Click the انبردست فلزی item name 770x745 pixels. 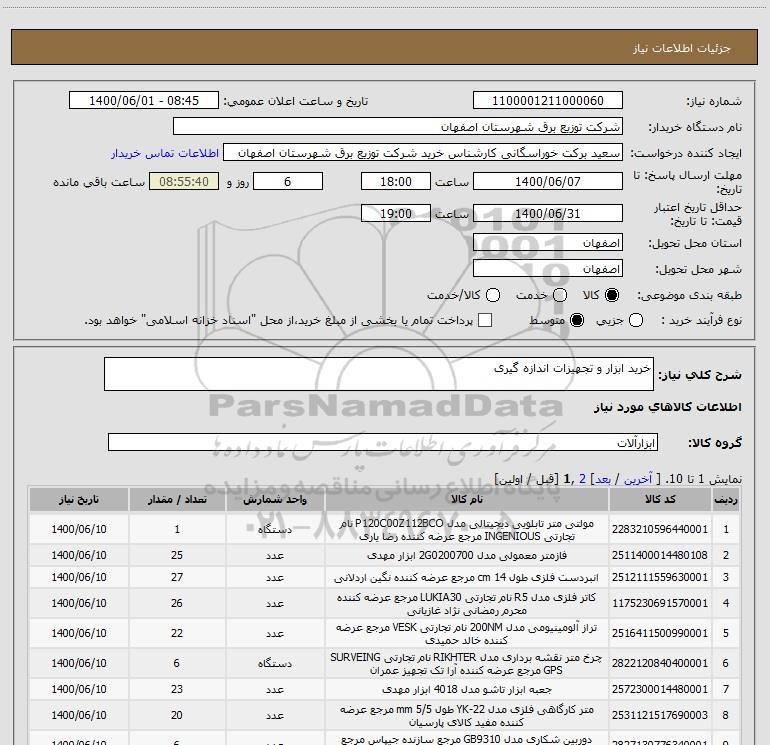point(467,578)
